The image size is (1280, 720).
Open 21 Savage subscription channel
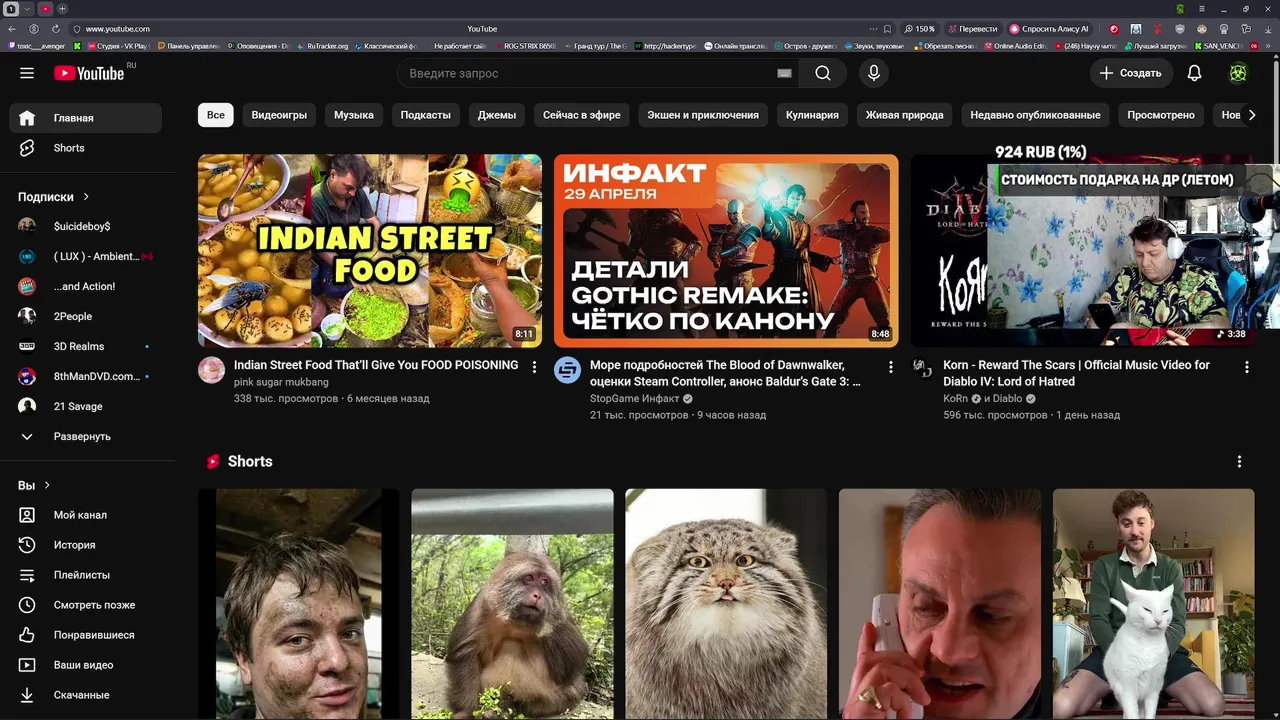[x=86, y=407]
